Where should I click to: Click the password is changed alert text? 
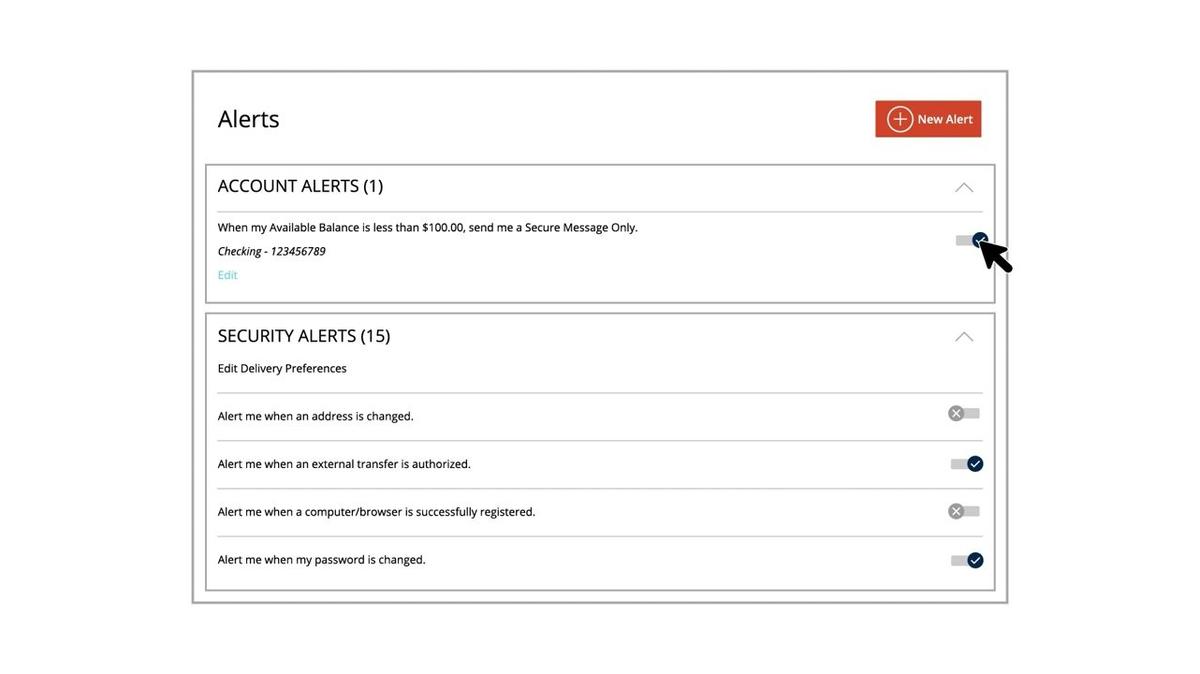[321, 560]
